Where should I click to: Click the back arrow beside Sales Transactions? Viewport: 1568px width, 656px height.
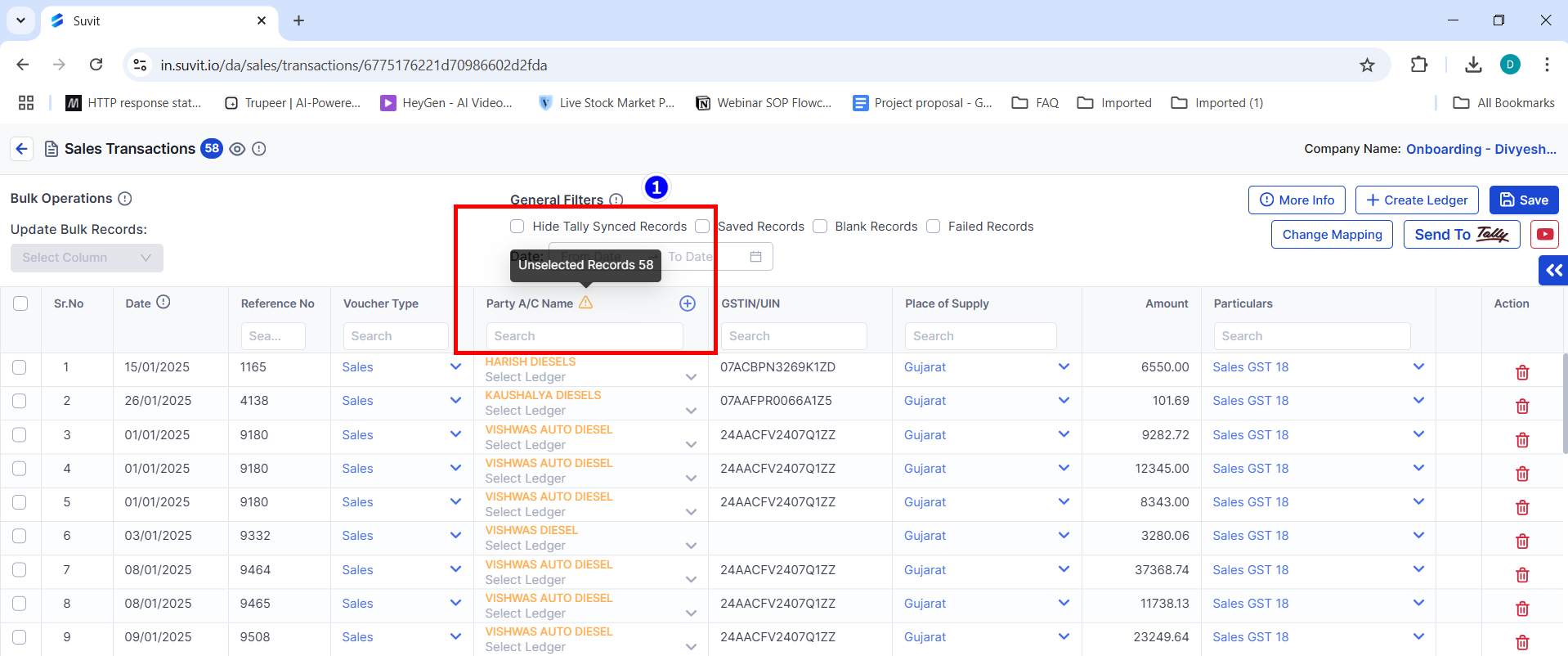(22, 149)
